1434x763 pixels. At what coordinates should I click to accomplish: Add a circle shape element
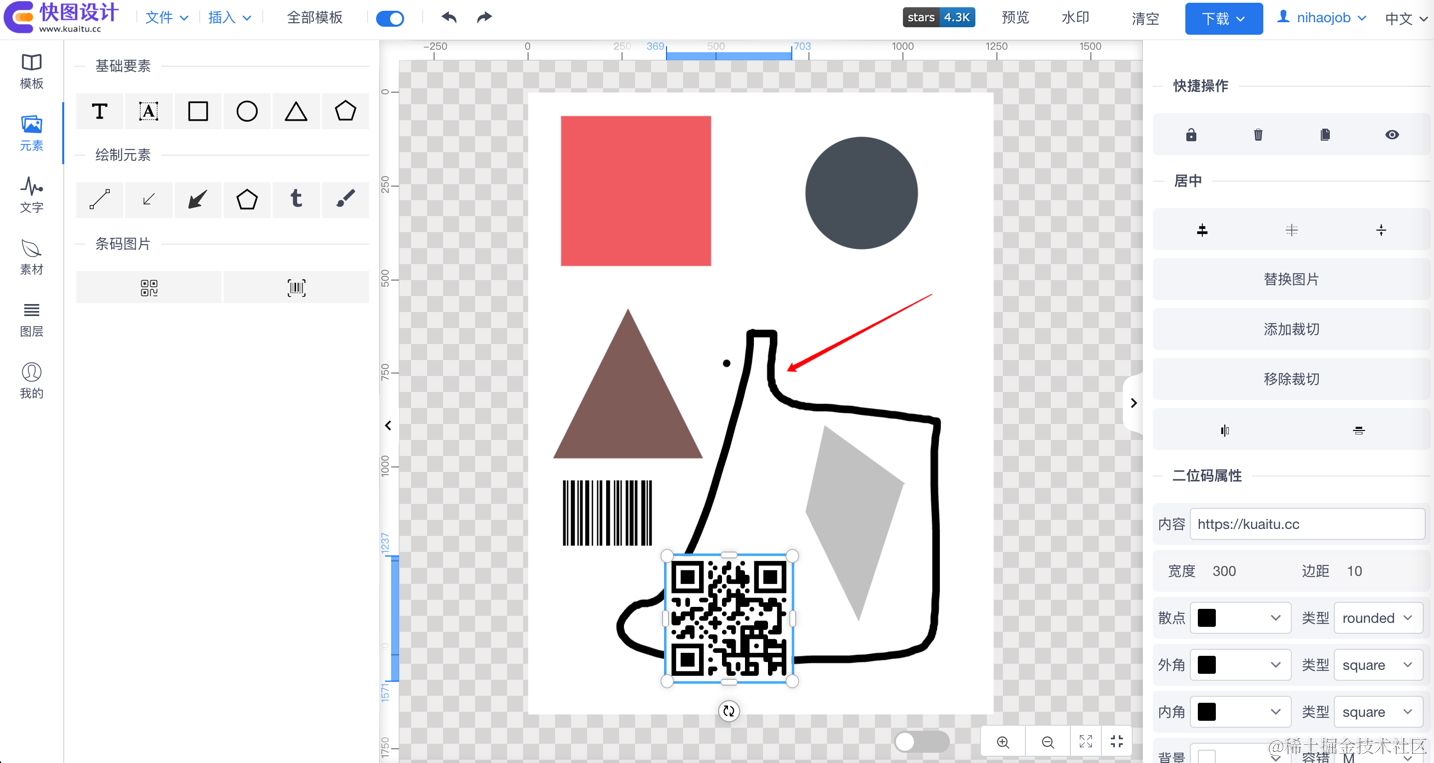point(247,111)
